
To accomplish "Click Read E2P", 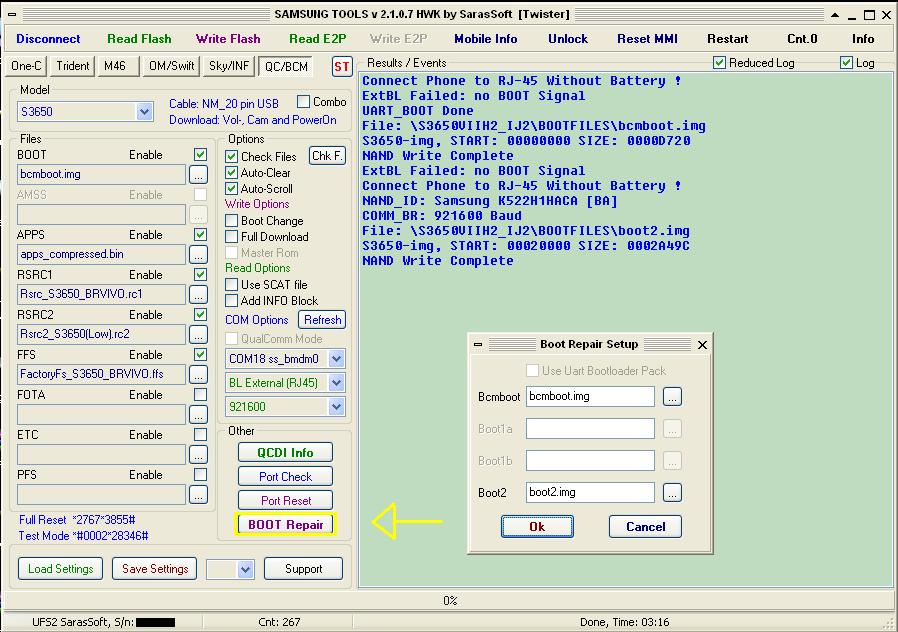I will [317, 39].
